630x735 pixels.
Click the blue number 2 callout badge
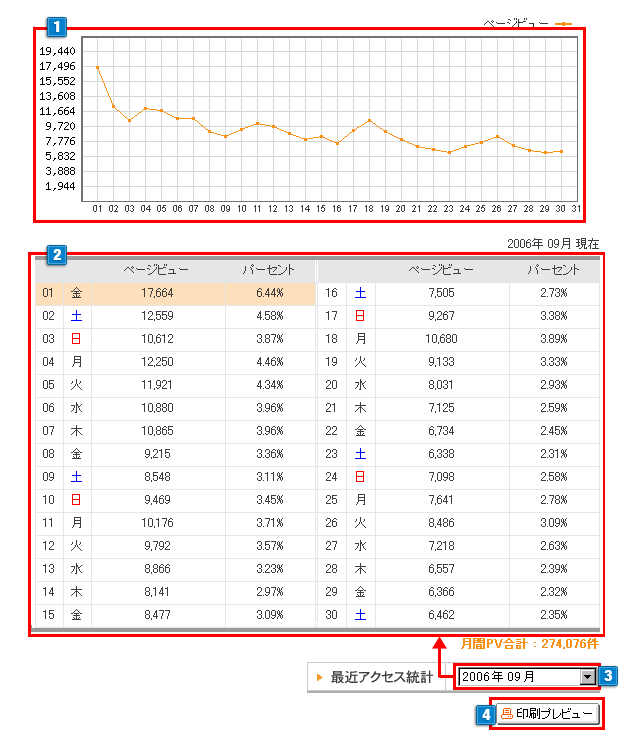click(x=57, y=254)
